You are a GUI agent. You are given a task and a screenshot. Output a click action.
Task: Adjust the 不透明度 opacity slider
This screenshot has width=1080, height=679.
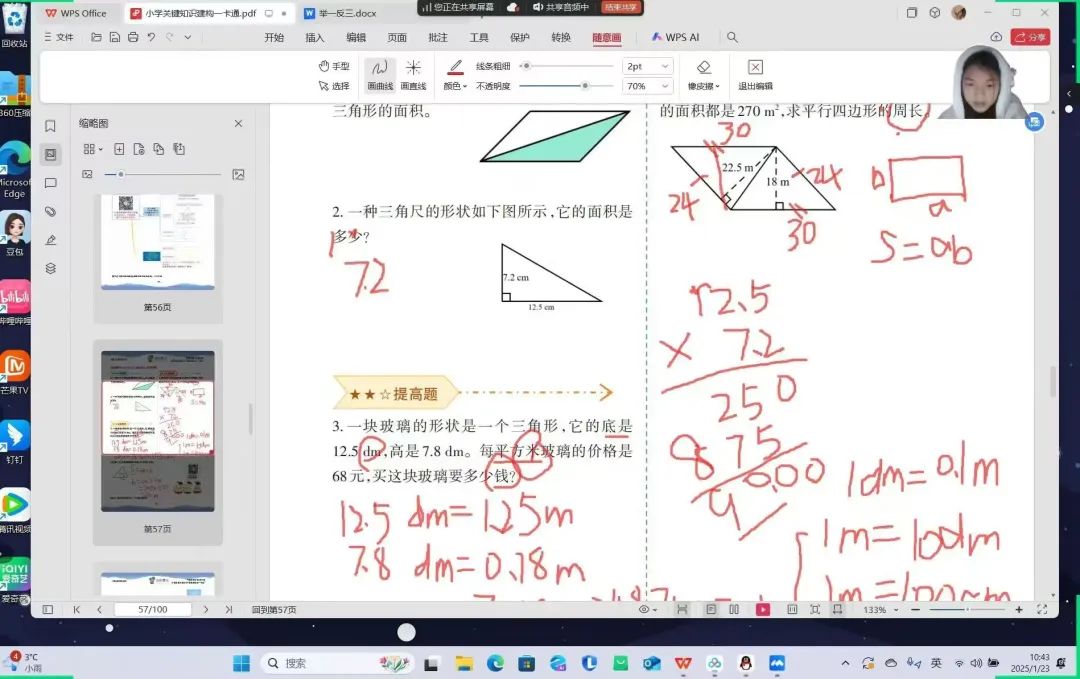pyautogui.click(x=584, y=86)
